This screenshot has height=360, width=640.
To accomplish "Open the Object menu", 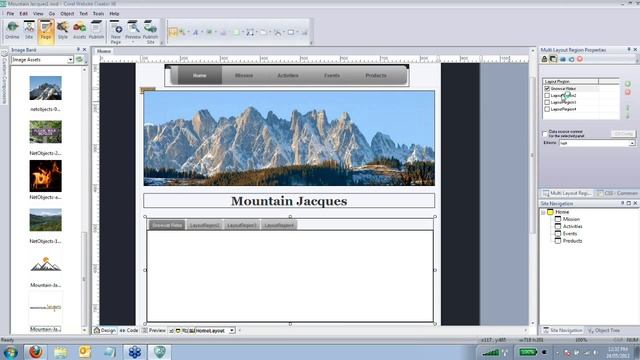I will (67, 13).
